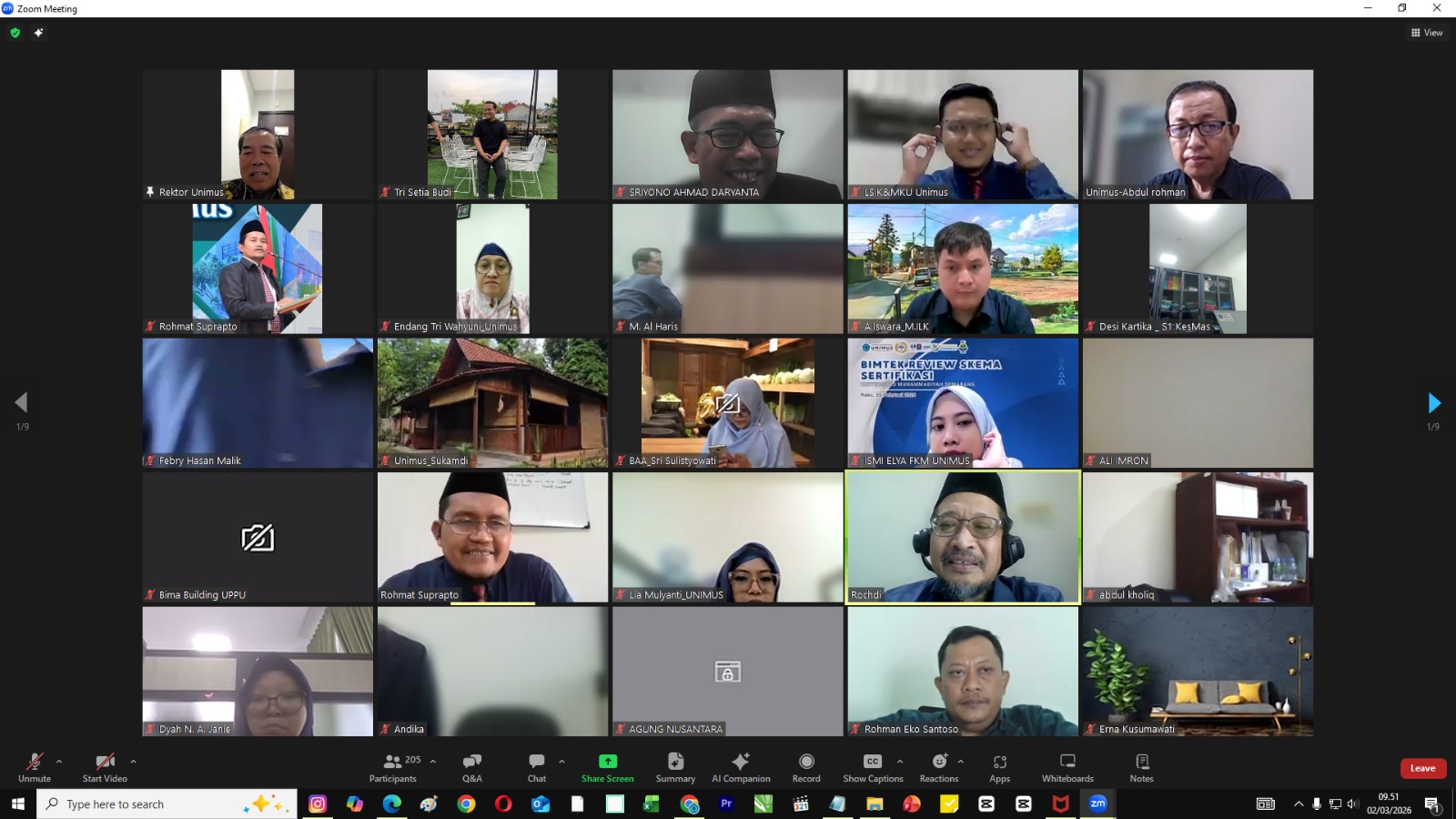Viewport: 1456px width, 819px height.
Task: Expand Participants options arrow
Action: tap(433, 761)
